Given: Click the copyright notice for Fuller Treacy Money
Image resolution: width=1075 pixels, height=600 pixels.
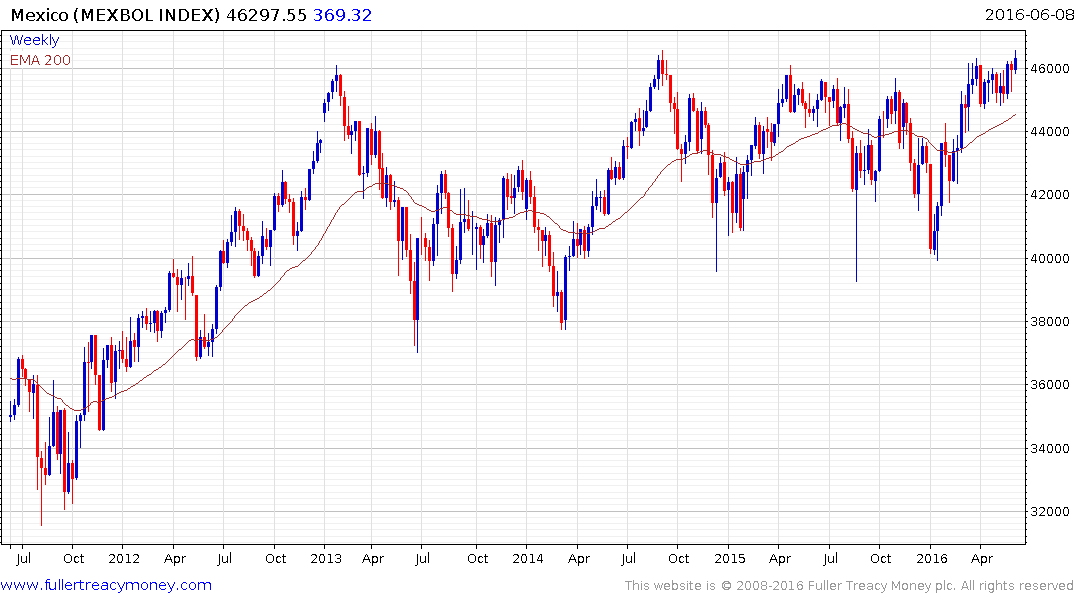Looking at the screenshot, I should point(849,586).
